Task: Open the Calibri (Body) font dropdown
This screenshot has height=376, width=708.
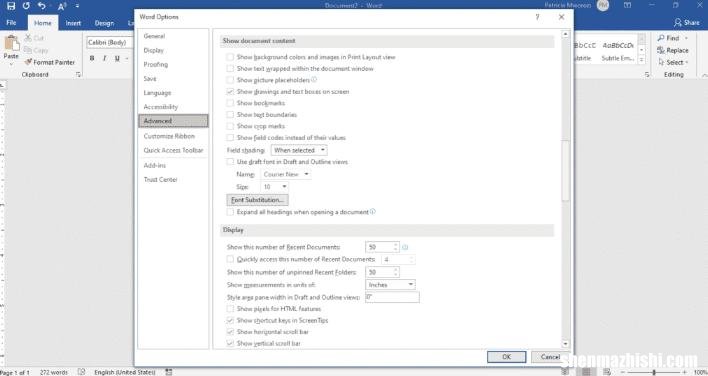Action: 110,42
